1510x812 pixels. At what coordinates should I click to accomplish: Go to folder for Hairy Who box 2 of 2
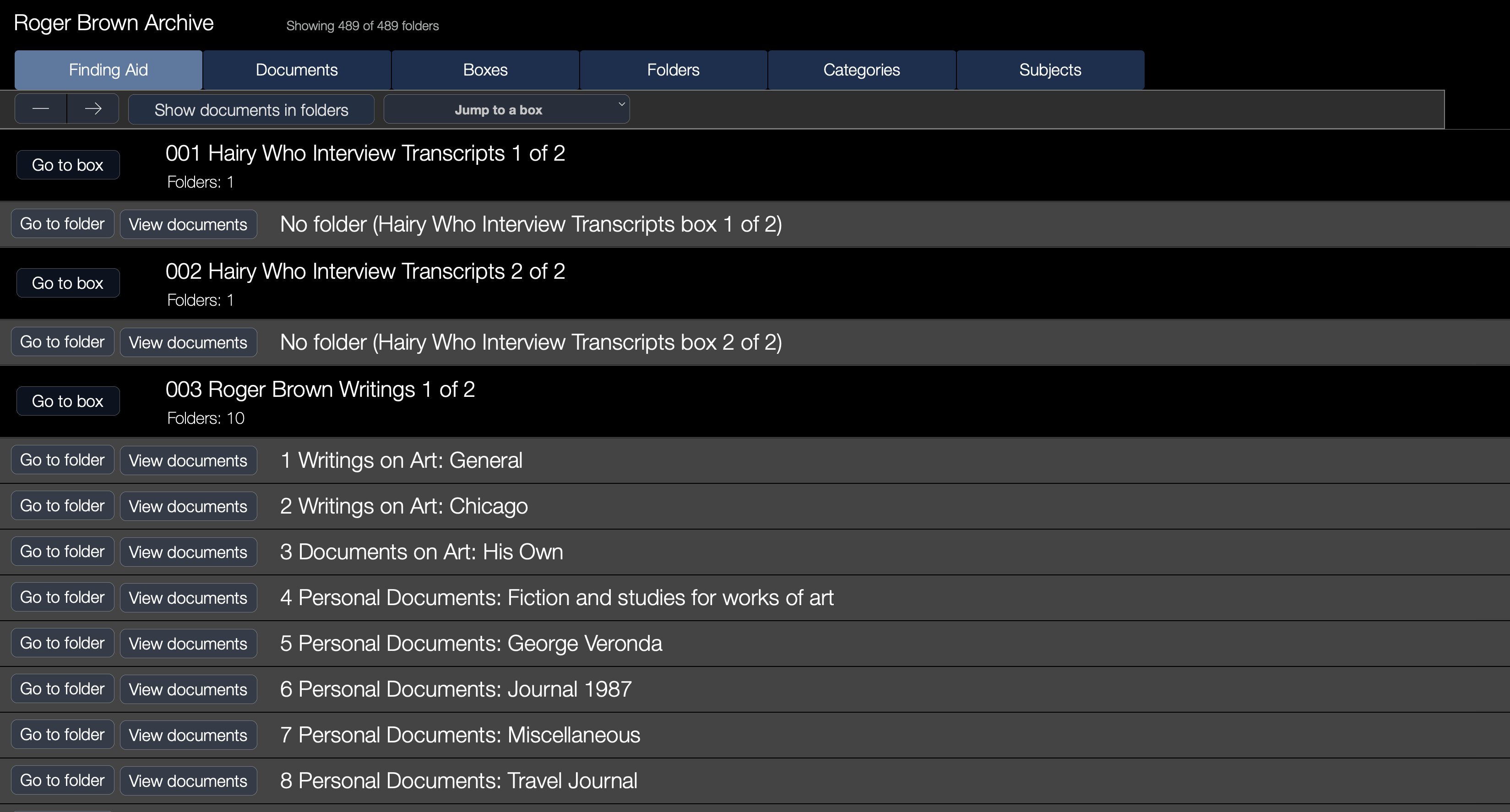tap(63, 341)
